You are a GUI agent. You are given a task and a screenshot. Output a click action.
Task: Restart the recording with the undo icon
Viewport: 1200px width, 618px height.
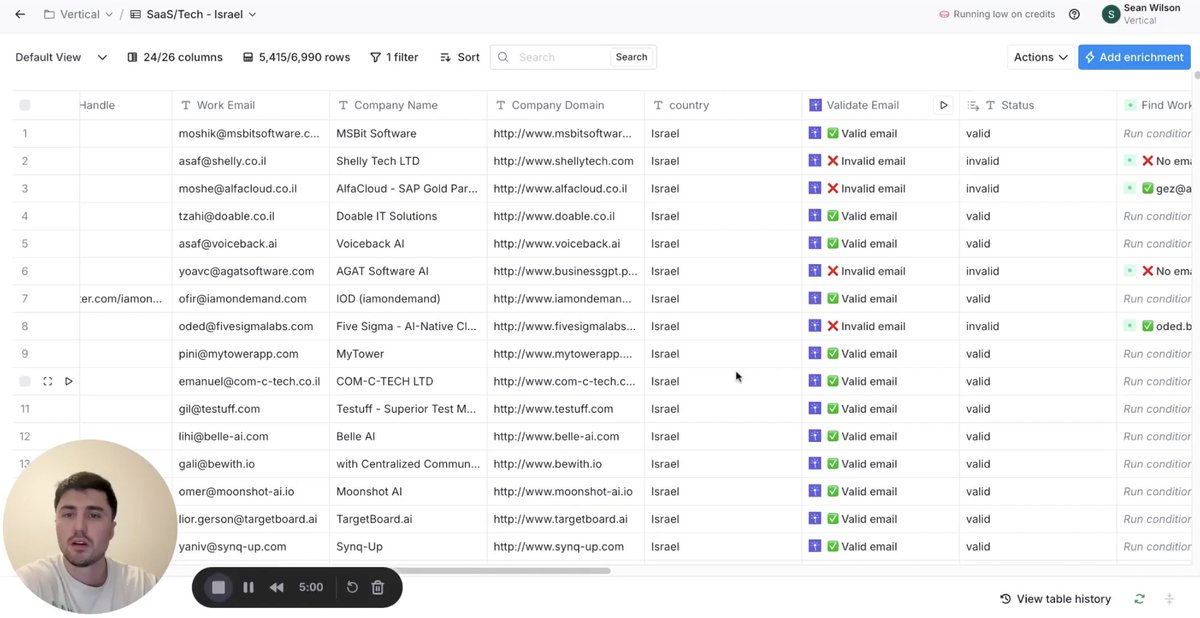click(x=352, y=587)
